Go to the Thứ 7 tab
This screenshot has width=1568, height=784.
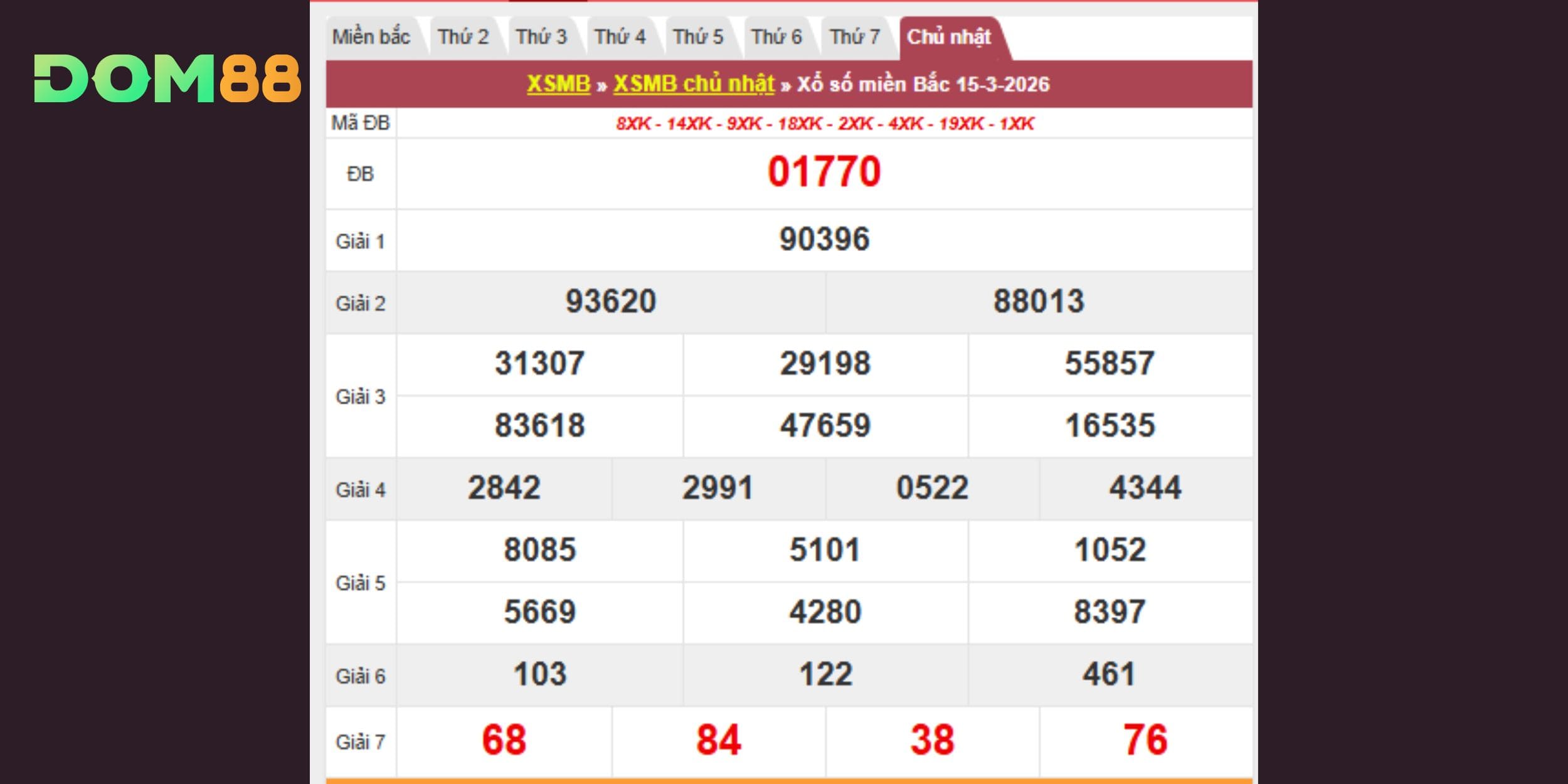[855, 37]
